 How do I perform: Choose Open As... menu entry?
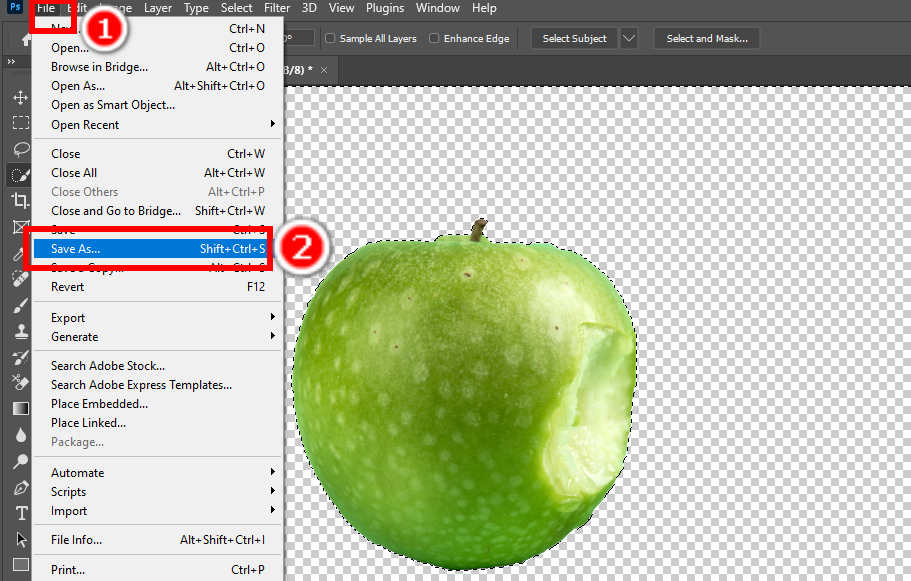pyautogui.click(x=157, y=86)
